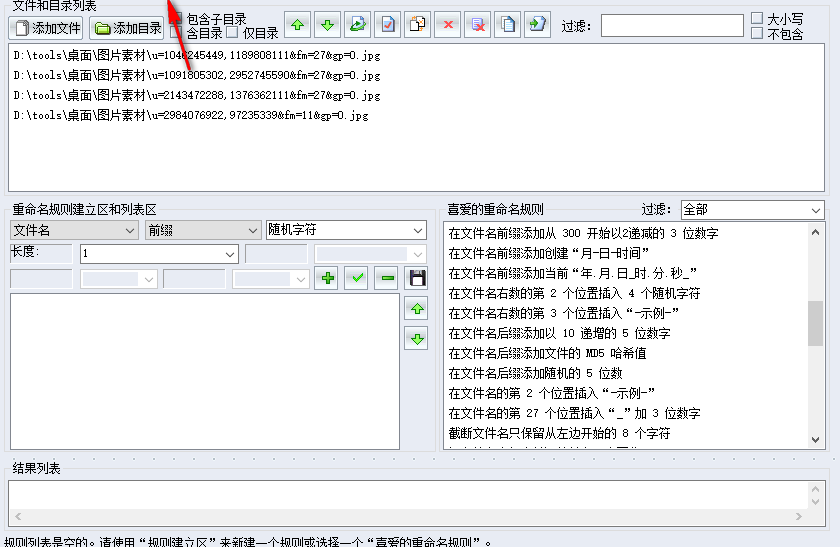Image resolution: width=840 pixels, height=547 pixels.
Task: Click the 添加文件 add file button
Action: point(46,28)
